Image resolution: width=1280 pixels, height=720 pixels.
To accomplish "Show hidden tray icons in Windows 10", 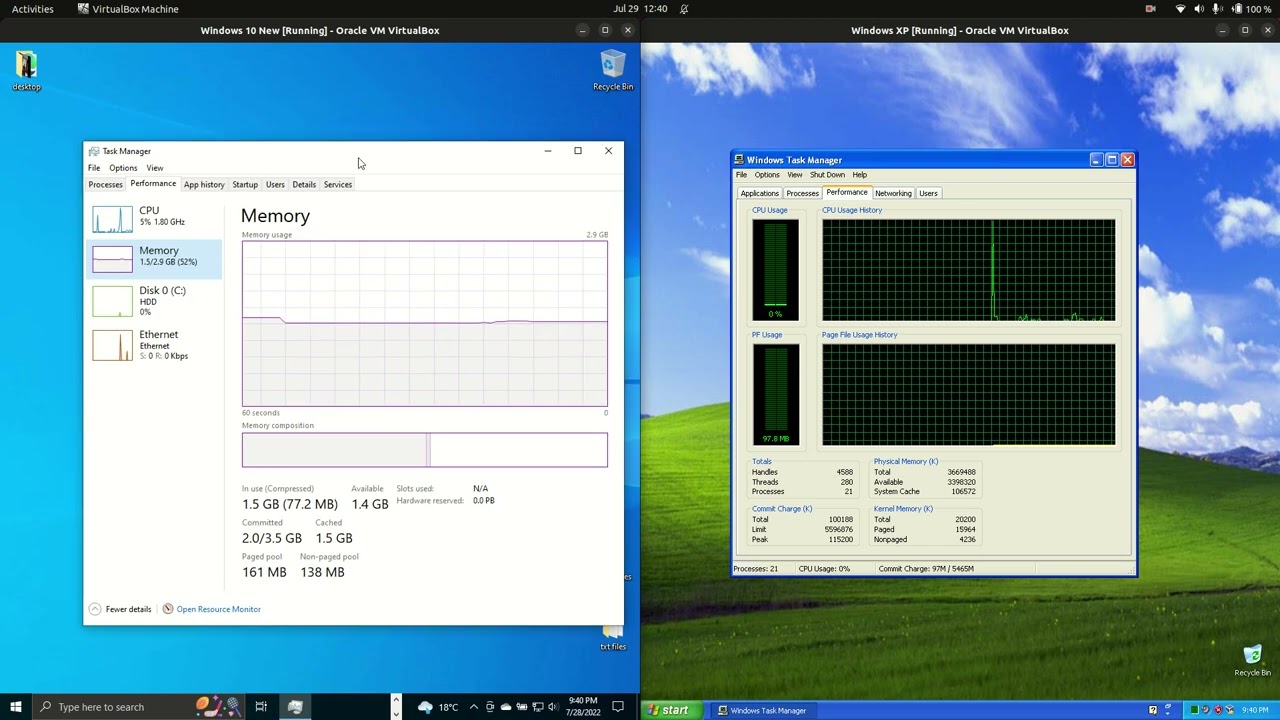I will pyautogui.click(x=474, y=707).
